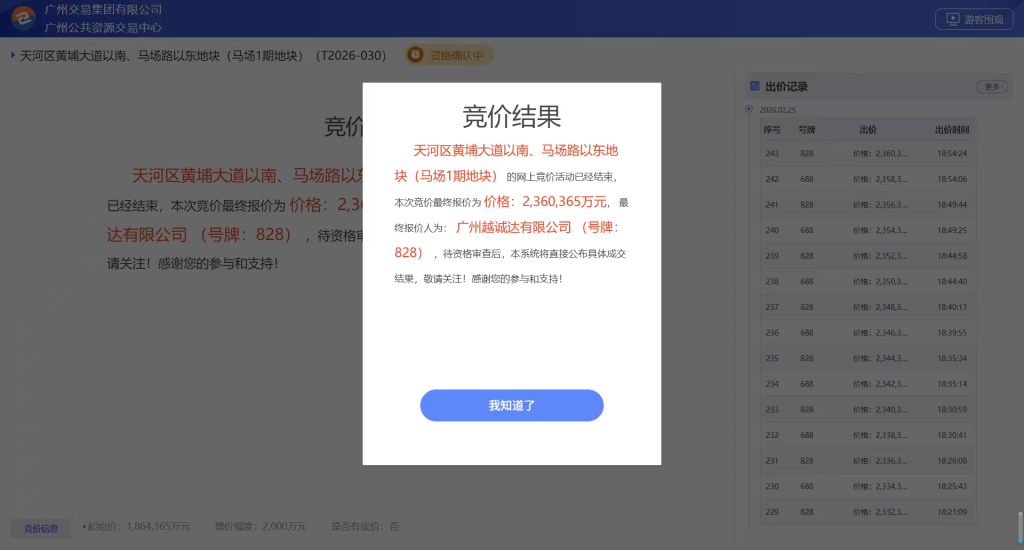Image resolution: width=1024 pixels, height=550 pixels.
Task: Click the 出价记录 panel icon
Action: (755, 86)
